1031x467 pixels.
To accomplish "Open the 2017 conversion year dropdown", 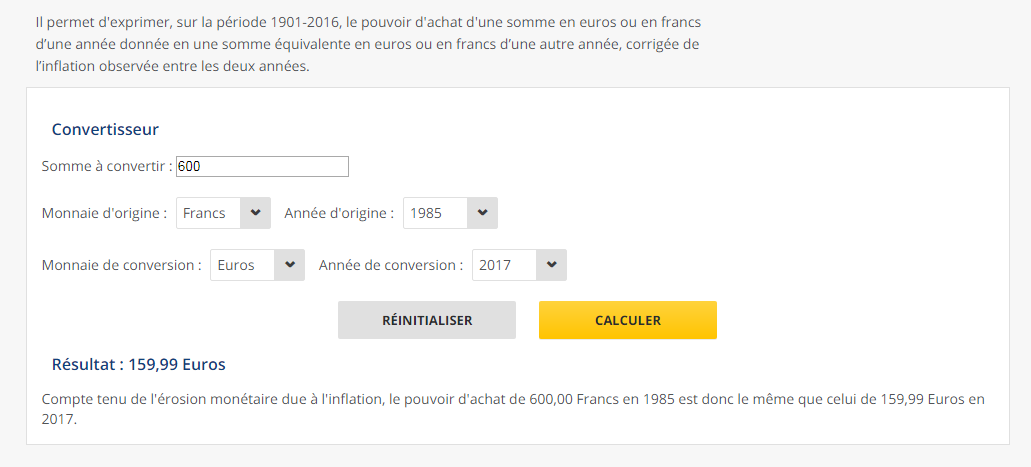I will (519, 265).
